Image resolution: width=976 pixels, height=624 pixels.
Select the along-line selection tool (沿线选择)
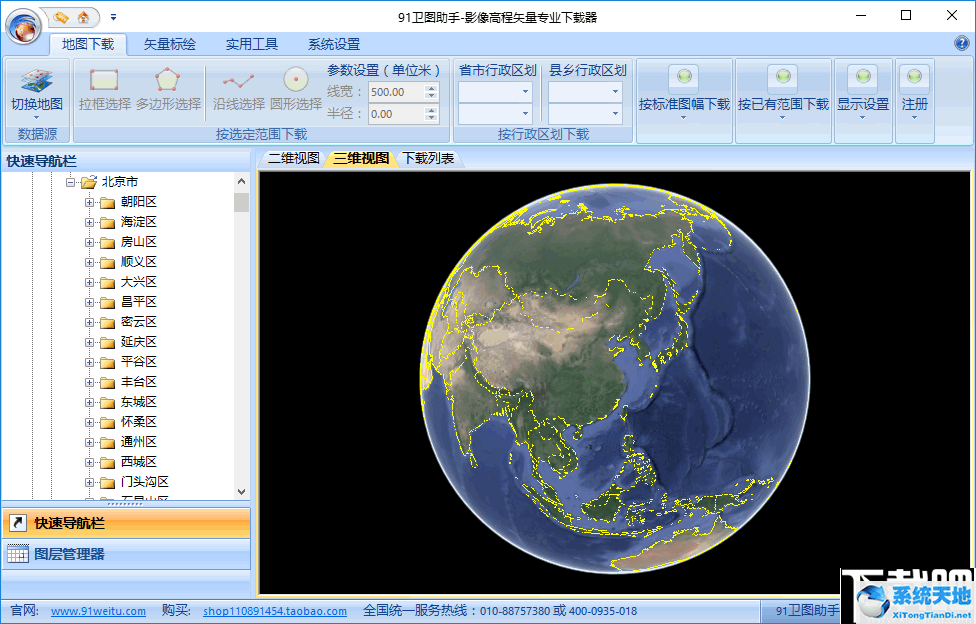coord(238,90)
